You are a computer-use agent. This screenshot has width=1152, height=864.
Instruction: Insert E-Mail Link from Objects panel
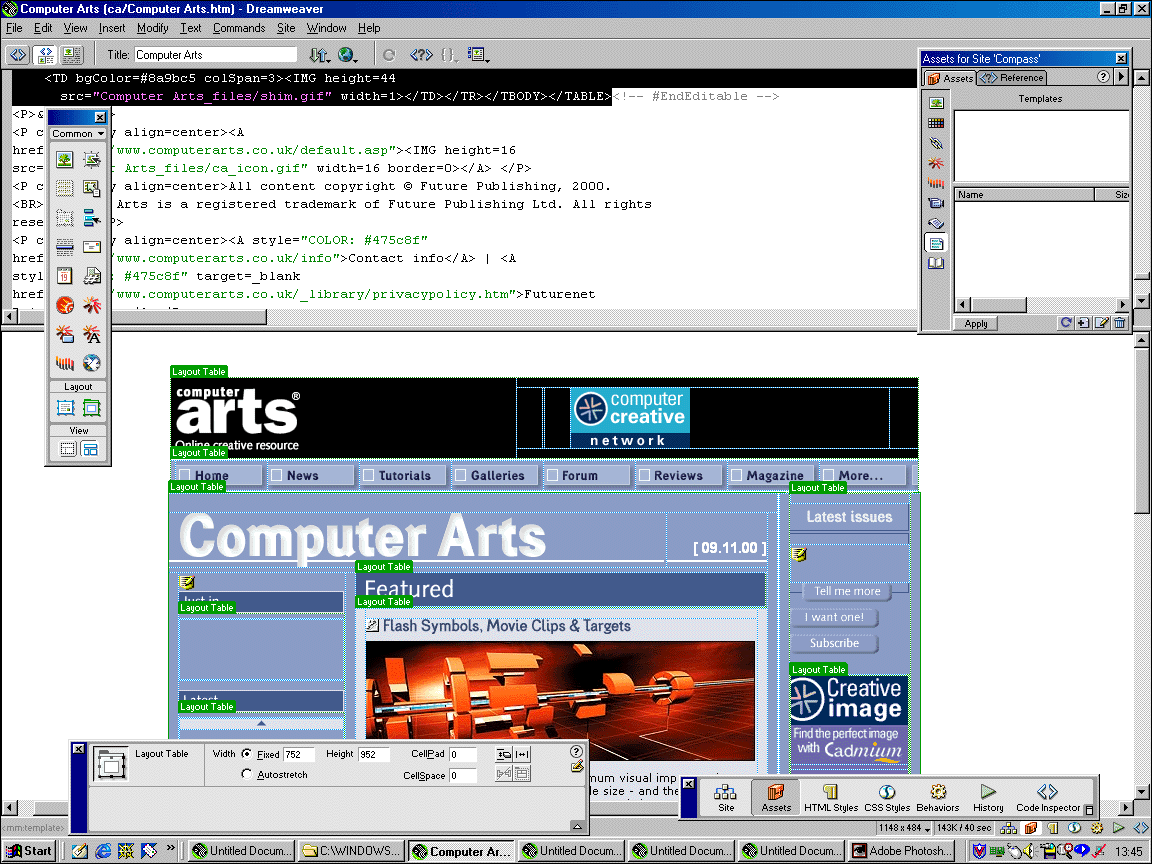(92, 247)
